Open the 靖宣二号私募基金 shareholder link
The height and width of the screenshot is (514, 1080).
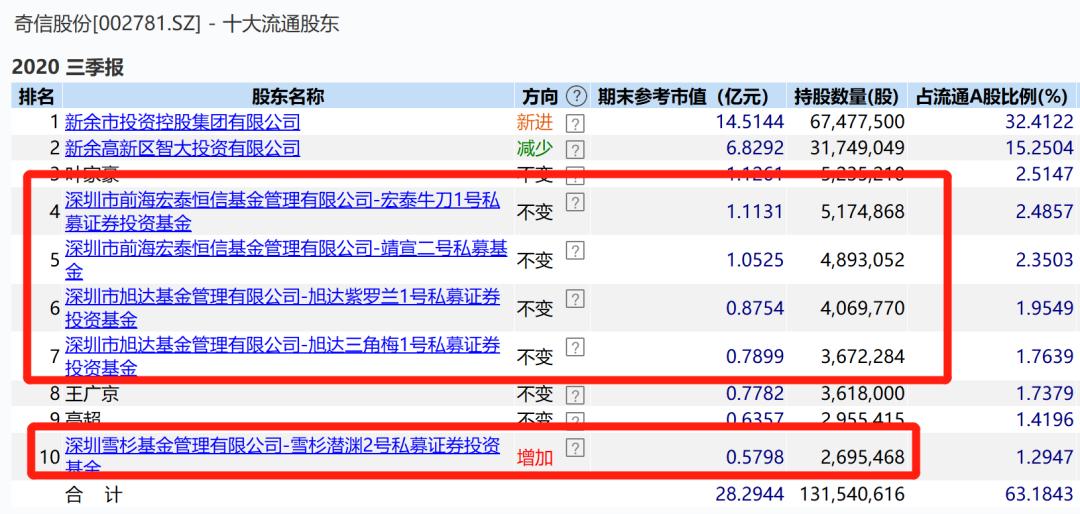(286, 260)
